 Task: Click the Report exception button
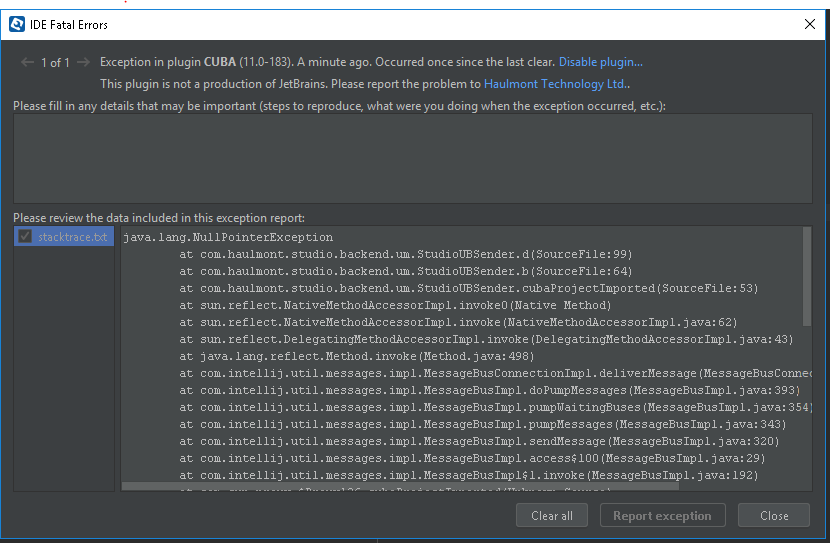coord(661,516)
